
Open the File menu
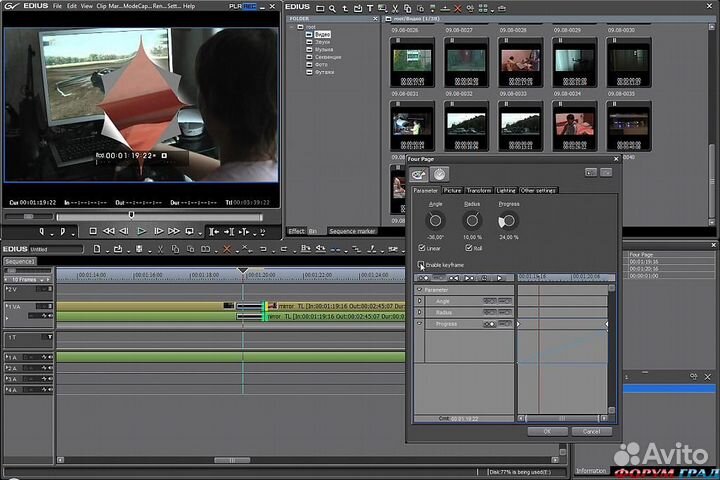point(57,7)
